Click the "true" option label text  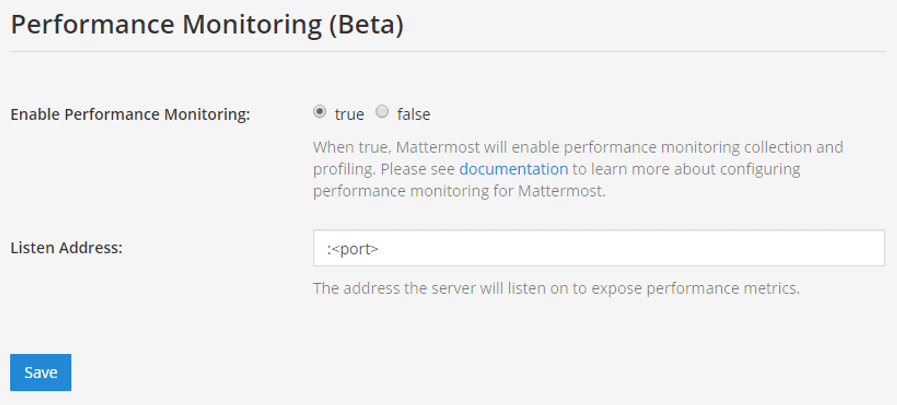(x=349, y=114)
